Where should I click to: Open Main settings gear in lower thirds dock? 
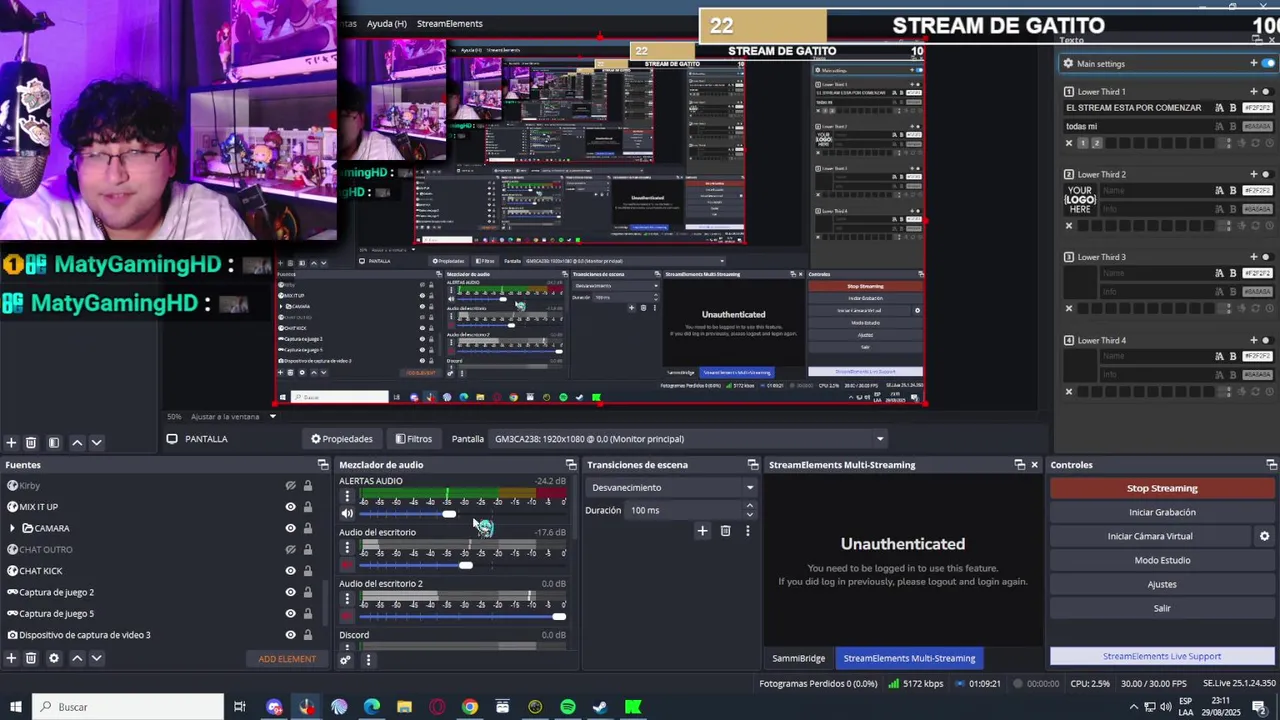[x=1068, y=63]
